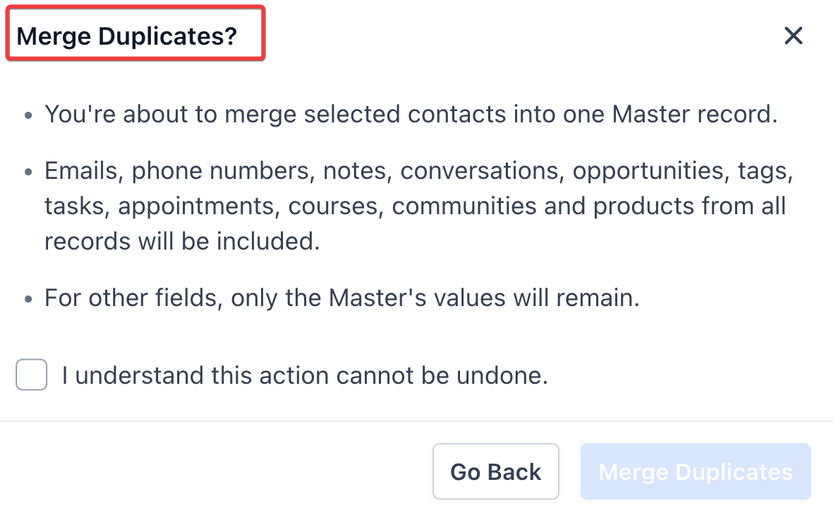Click the bullet dot before 'You're about'
833x515 pixels.
coord(28,115)
